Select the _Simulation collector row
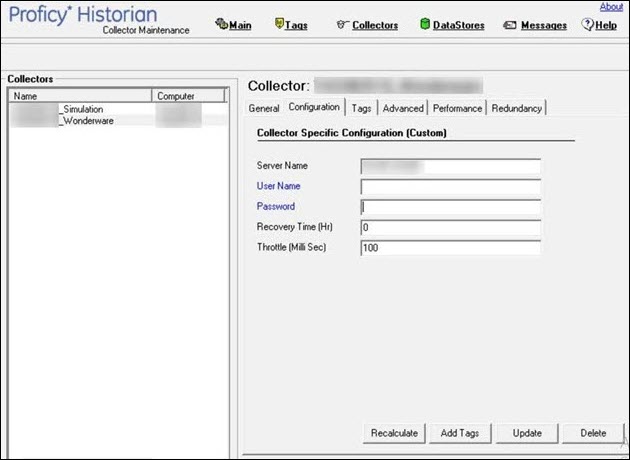 pos(117,109)
